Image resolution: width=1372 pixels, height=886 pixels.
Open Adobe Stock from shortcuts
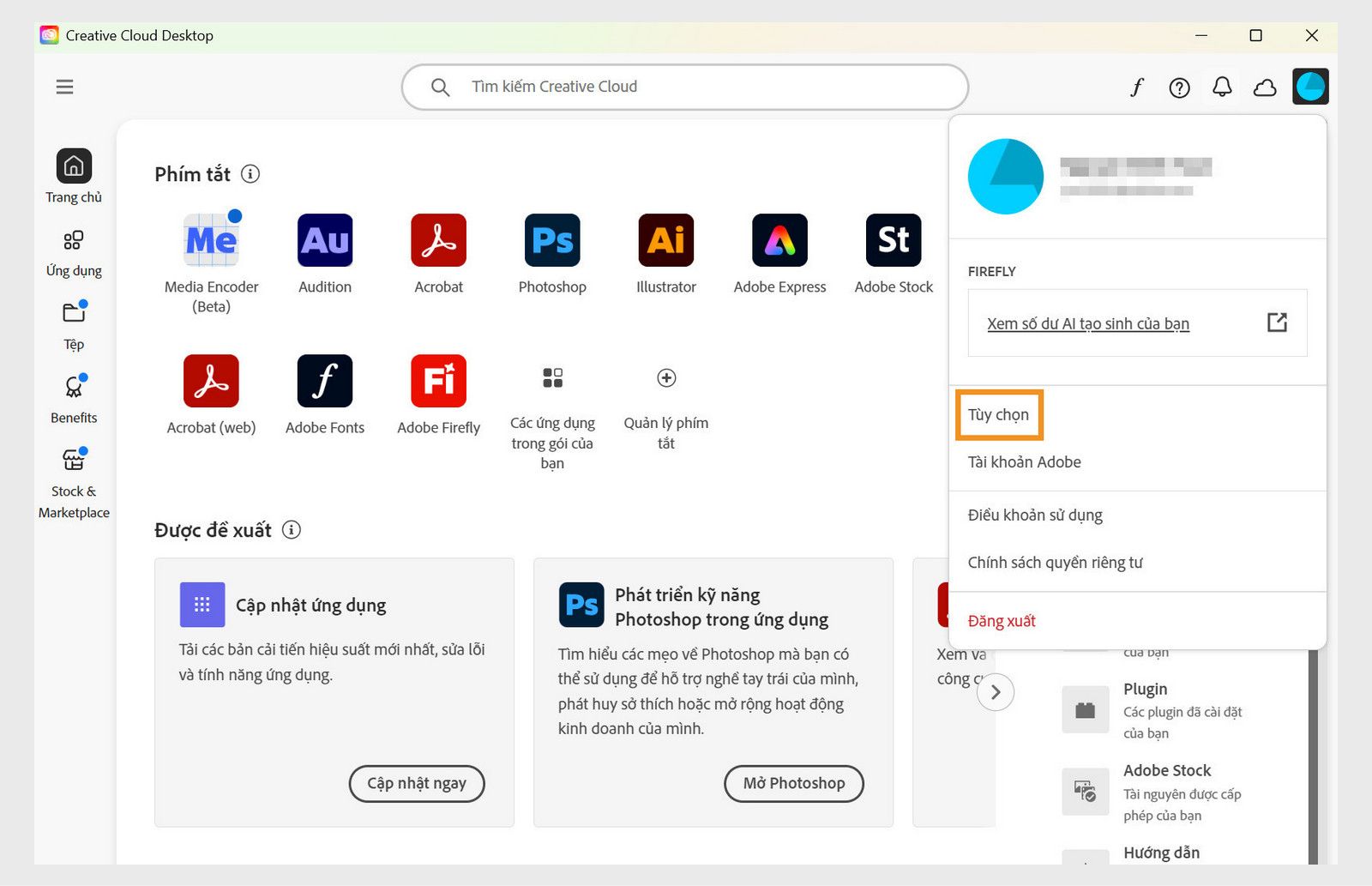tap(893, 240)
